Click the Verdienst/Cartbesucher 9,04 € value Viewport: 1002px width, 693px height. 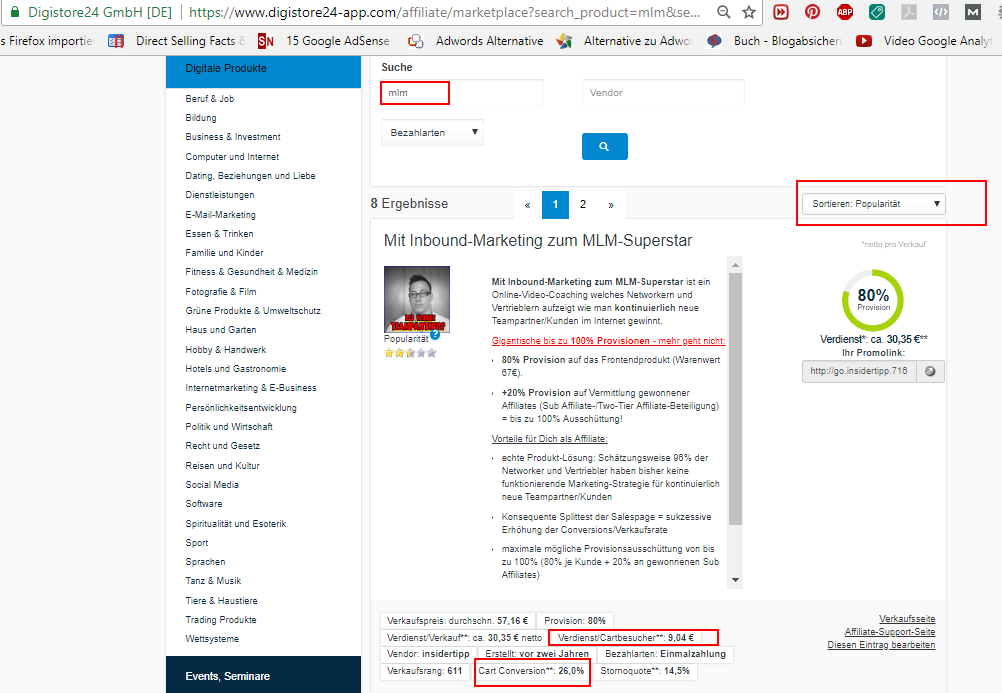pos(626,637)
